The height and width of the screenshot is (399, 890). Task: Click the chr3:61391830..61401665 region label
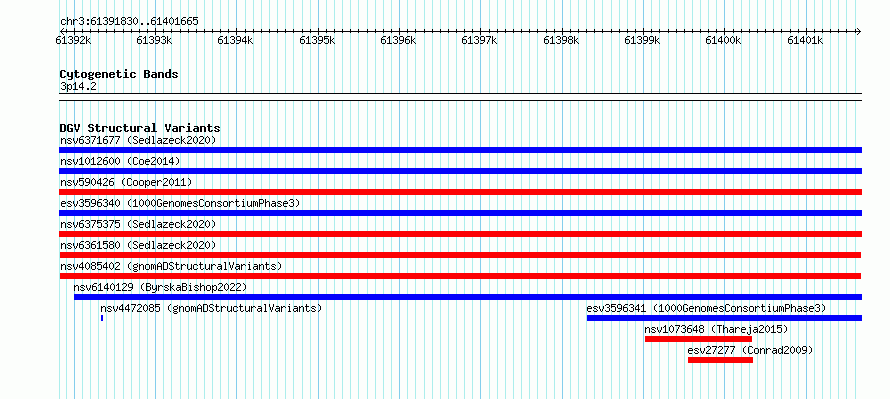pos(129,22)
